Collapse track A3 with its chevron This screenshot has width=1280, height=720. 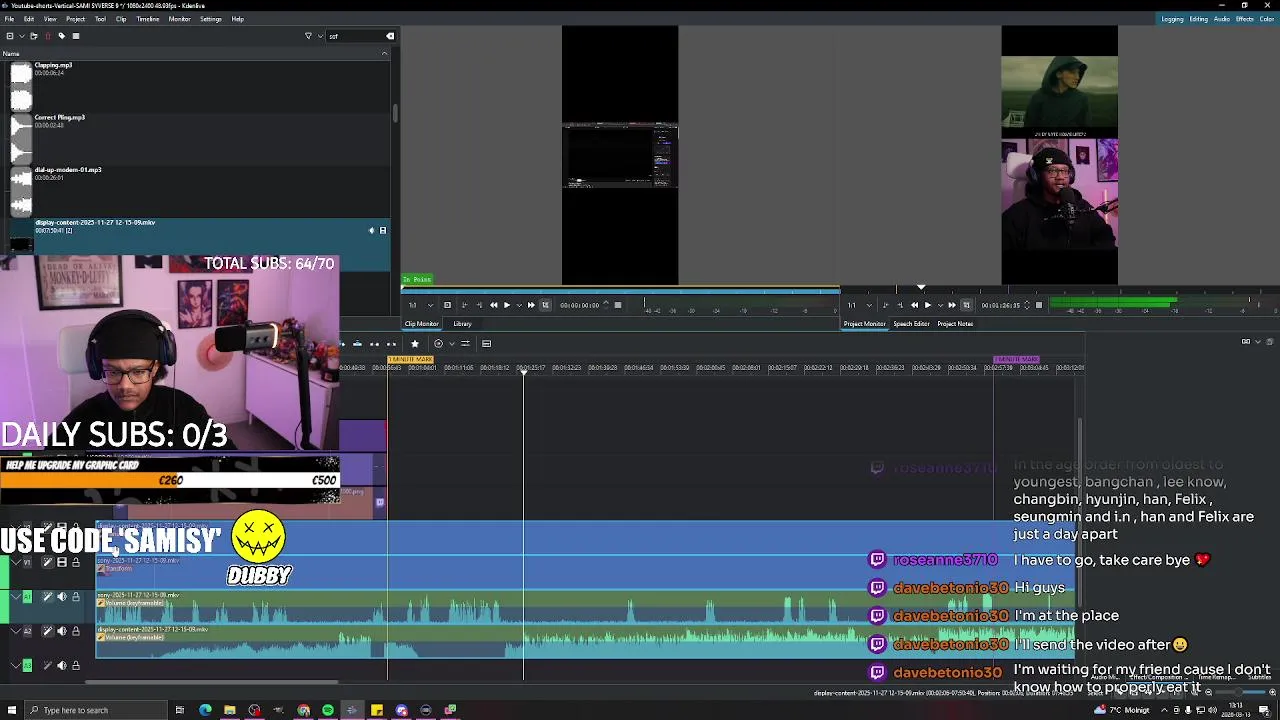coord(16,665)
